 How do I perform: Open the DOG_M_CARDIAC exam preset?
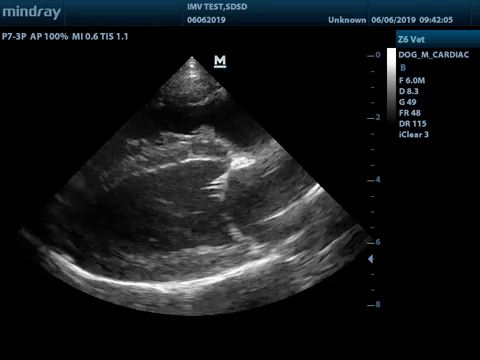434,55
